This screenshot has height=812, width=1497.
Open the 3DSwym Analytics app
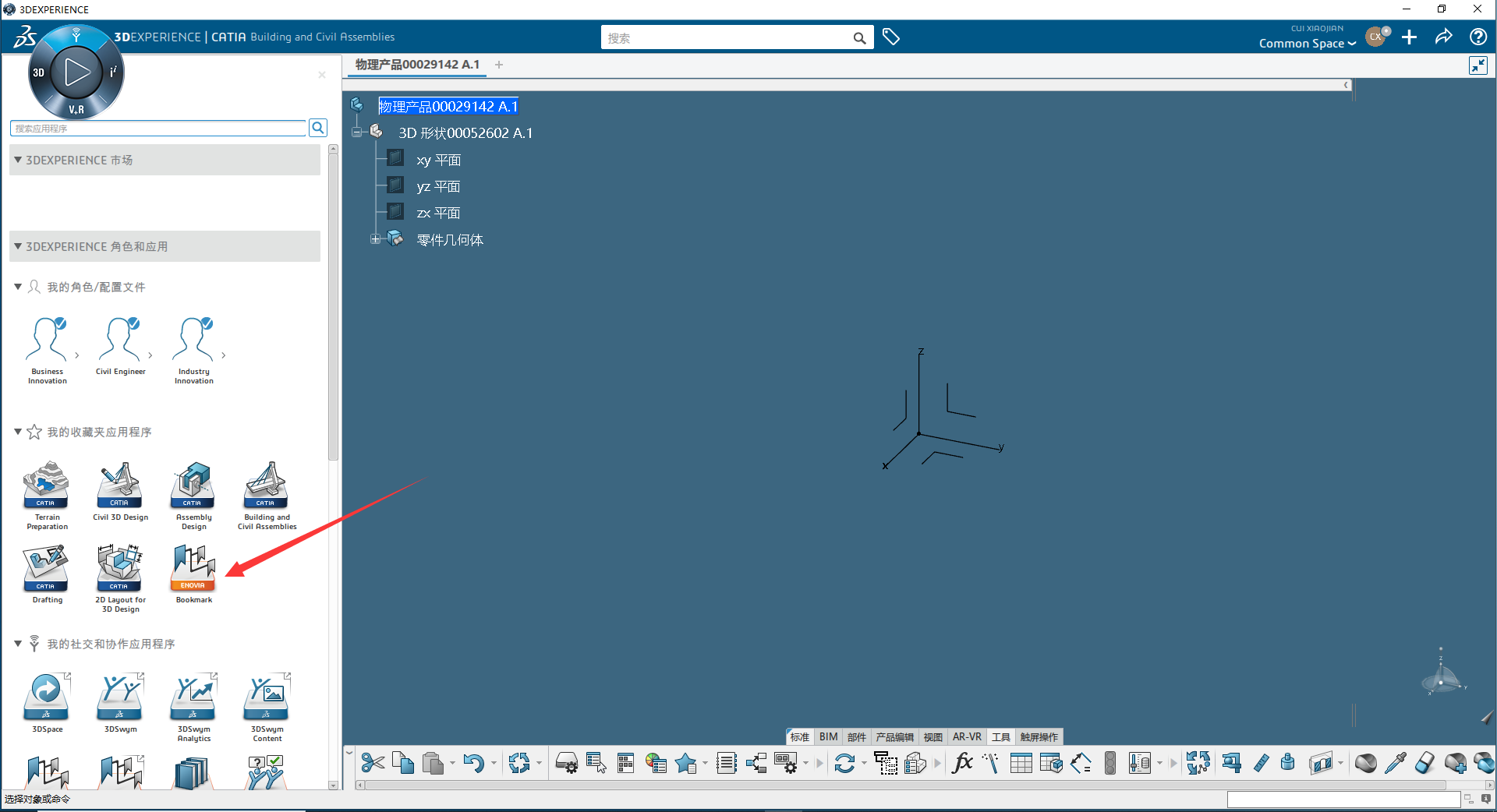tap(193, 700)
